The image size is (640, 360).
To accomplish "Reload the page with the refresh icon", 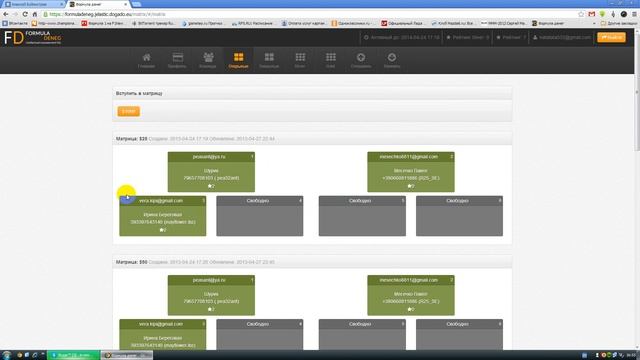I will 25,14.
